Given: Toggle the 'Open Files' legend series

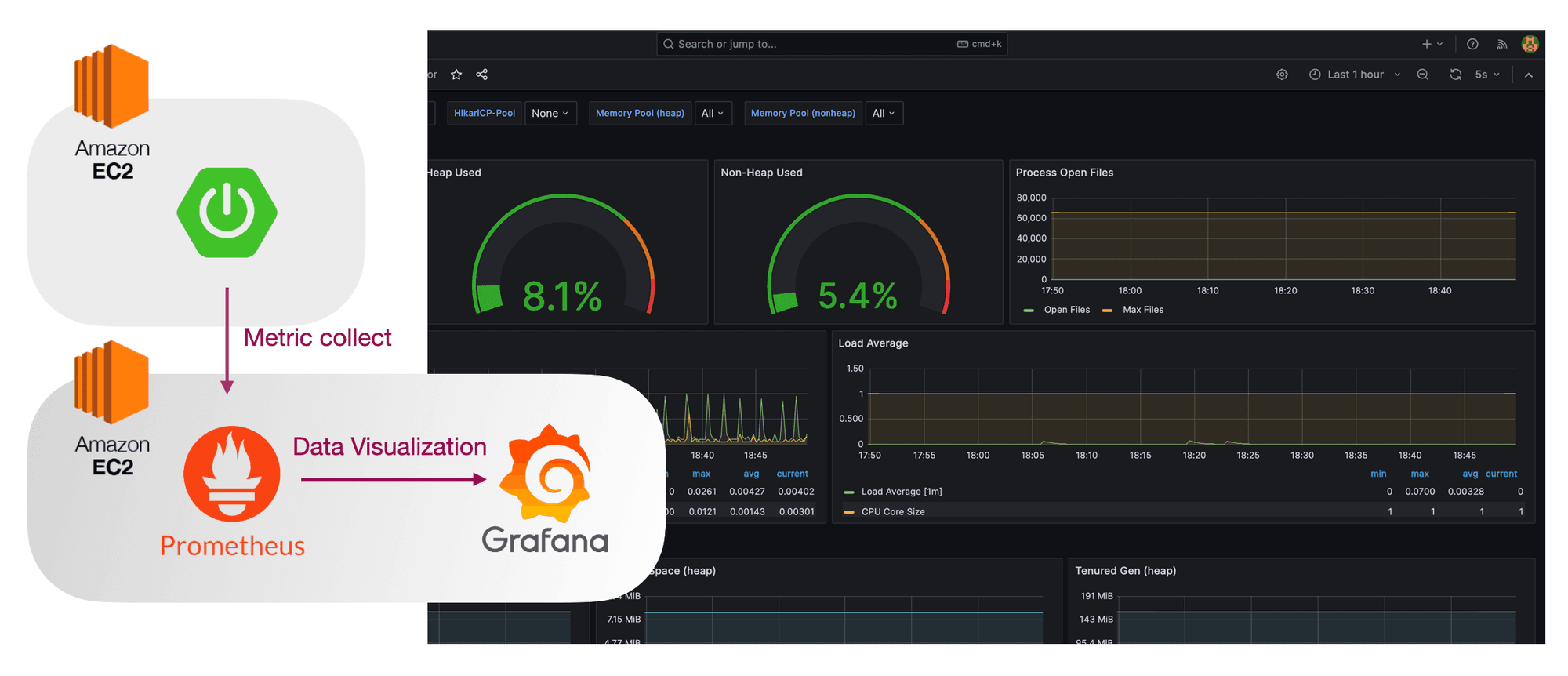Looking at the screenshot, I should [1066, 310].
